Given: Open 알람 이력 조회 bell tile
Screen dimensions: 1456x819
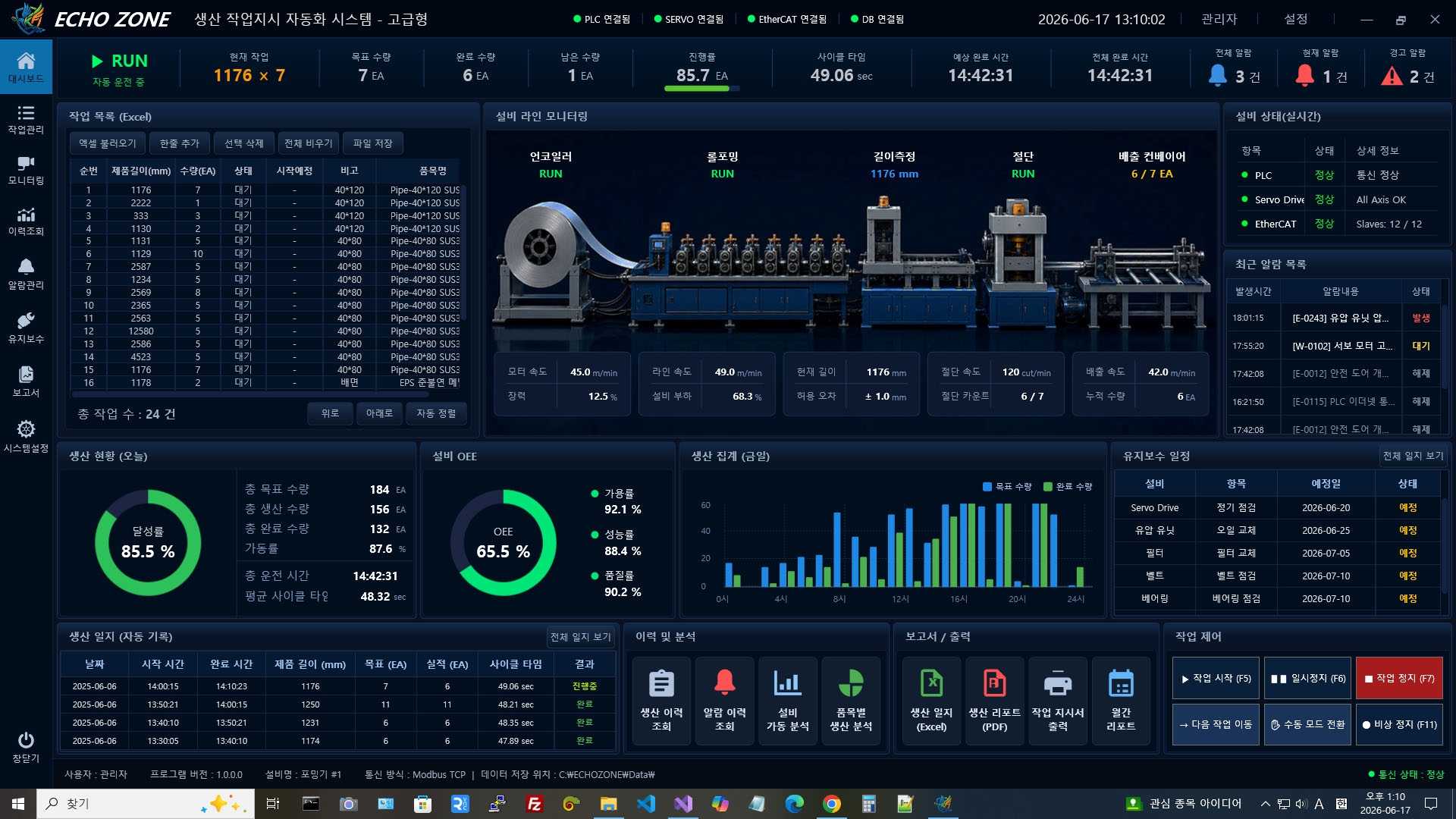Looking at the screenshot, I should click(724, 701).
